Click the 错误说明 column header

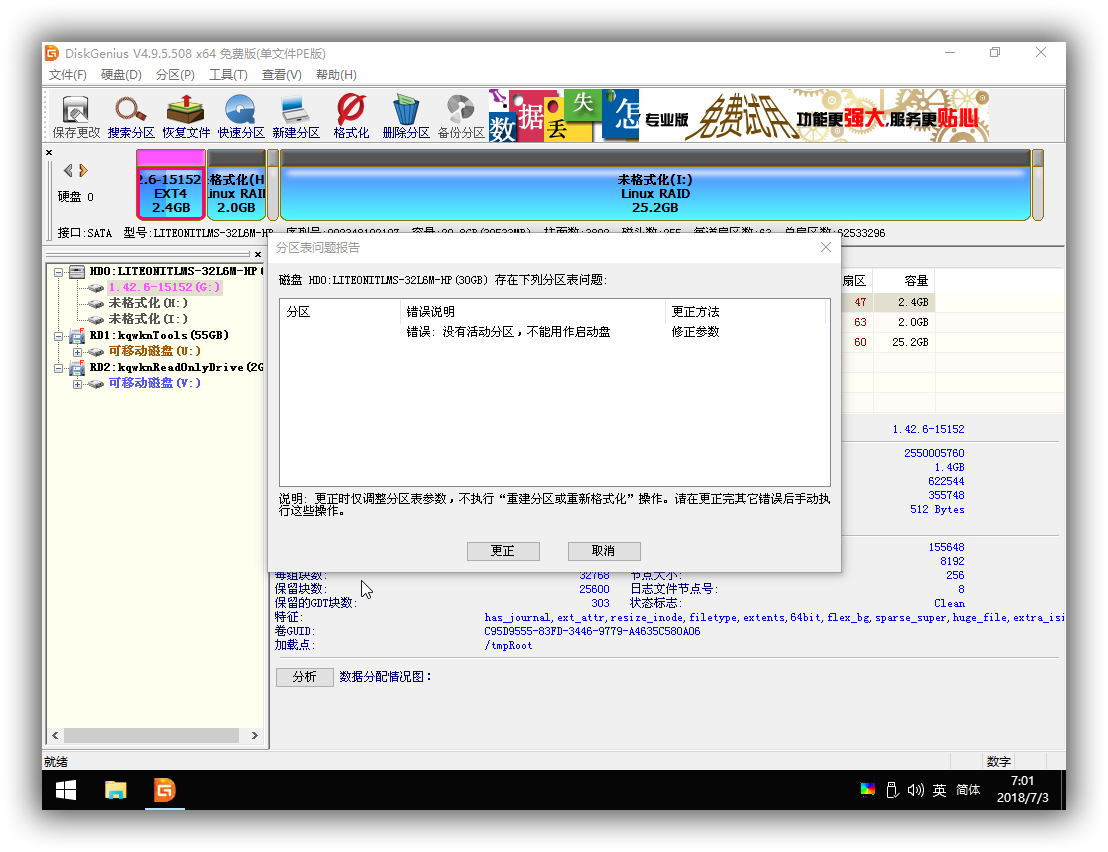click(534, 312)
